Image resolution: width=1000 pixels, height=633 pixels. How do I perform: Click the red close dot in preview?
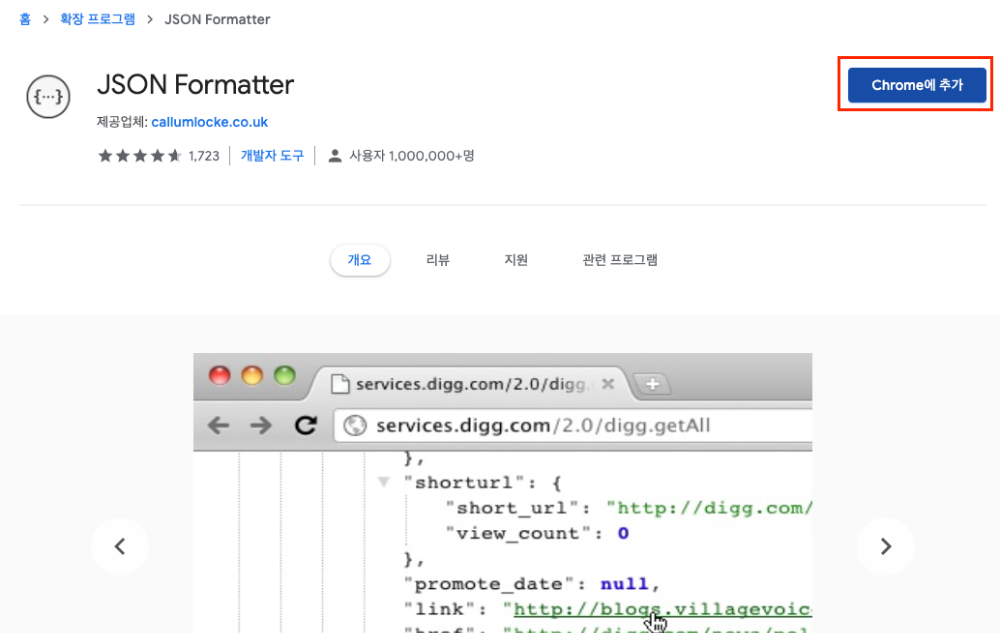coord(219,375)
